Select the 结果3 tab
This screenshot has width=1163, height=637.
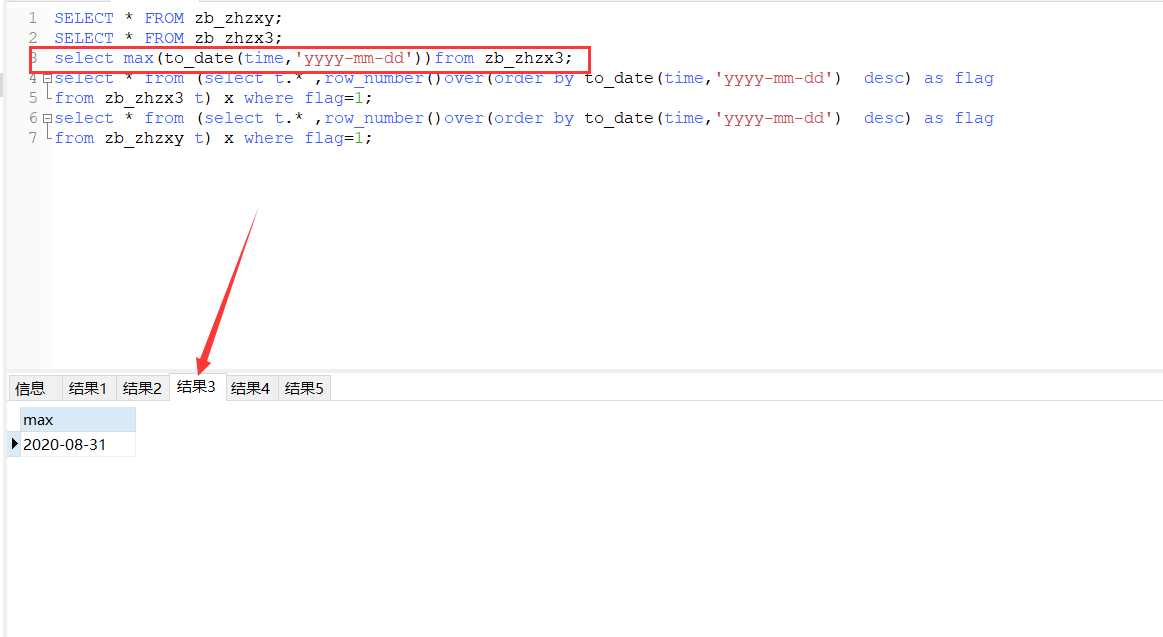tap(197, 386)
